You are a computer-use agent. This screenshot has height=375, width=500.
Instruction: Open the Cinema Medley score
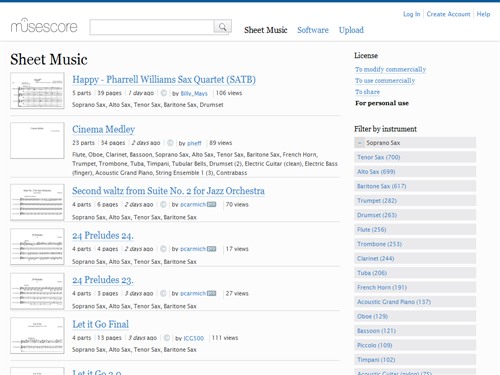tap(104, 129)
